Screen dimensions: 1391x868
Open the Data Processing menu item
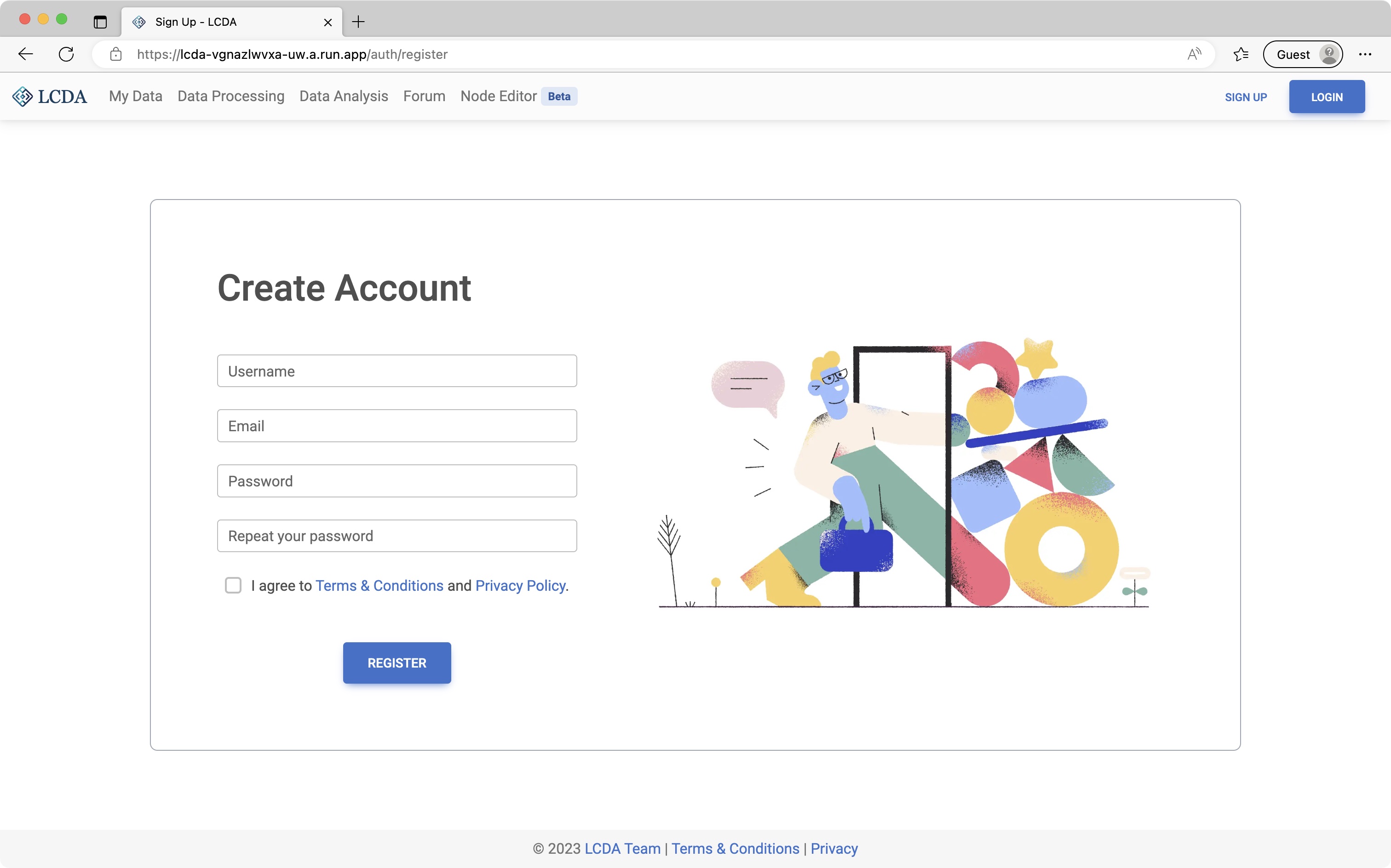(x=231, y=97)
